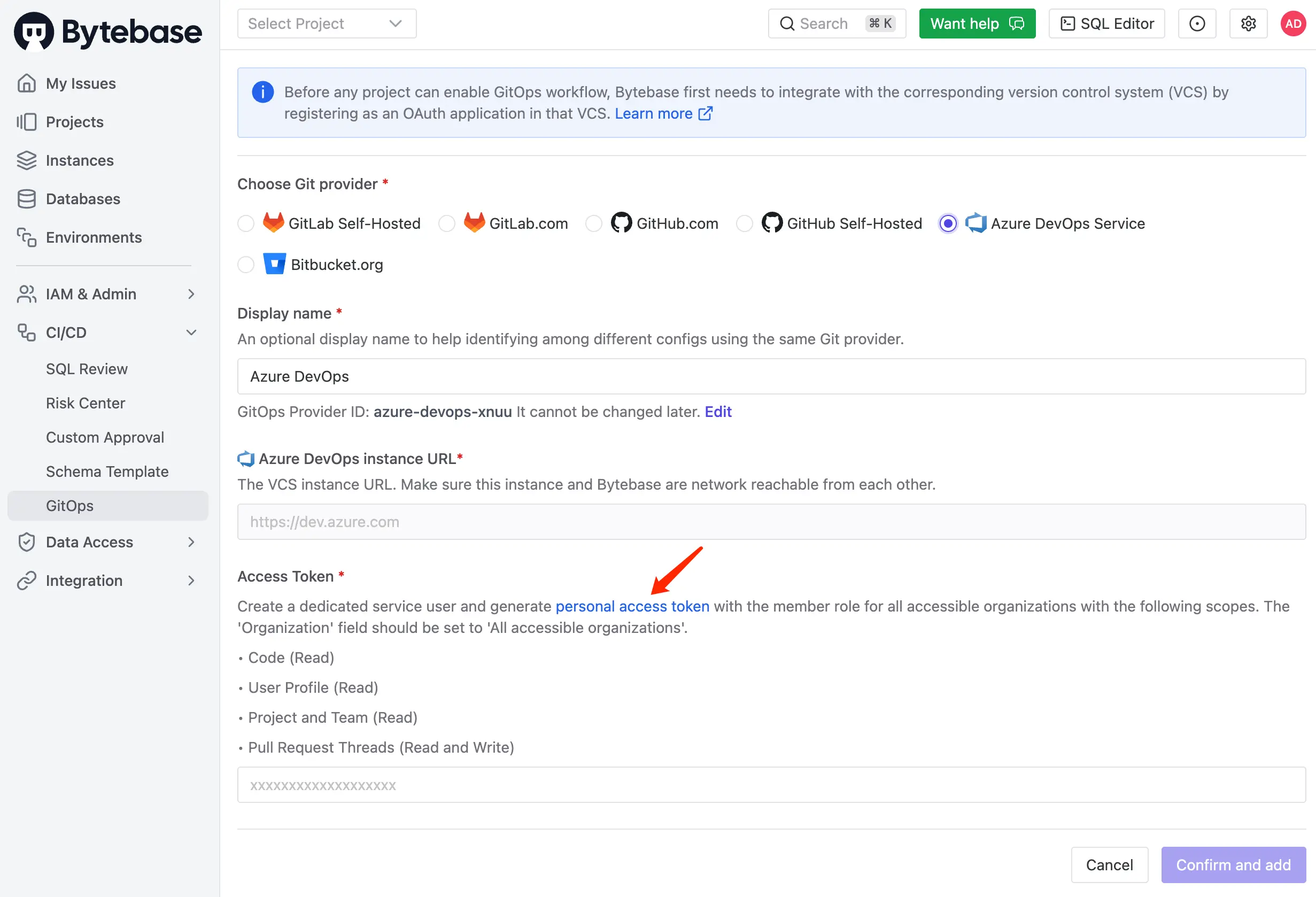This screenshot has height=897, width=1316.
Task: Expand the IAM & Admin chevron
Action: coord(191,294)
